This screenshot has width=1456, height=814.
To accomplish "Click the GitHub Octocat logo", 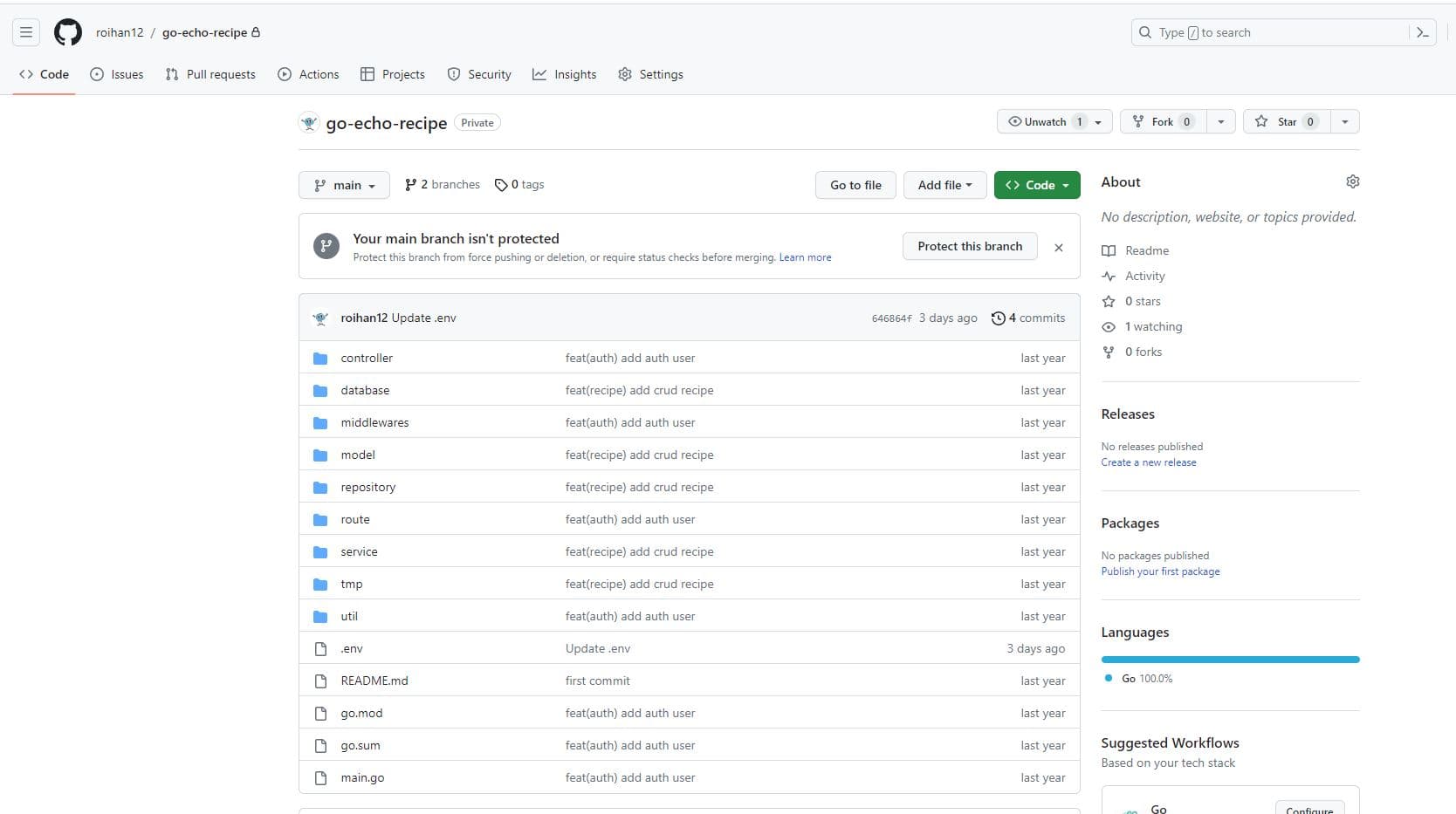I will pos(68,32).
